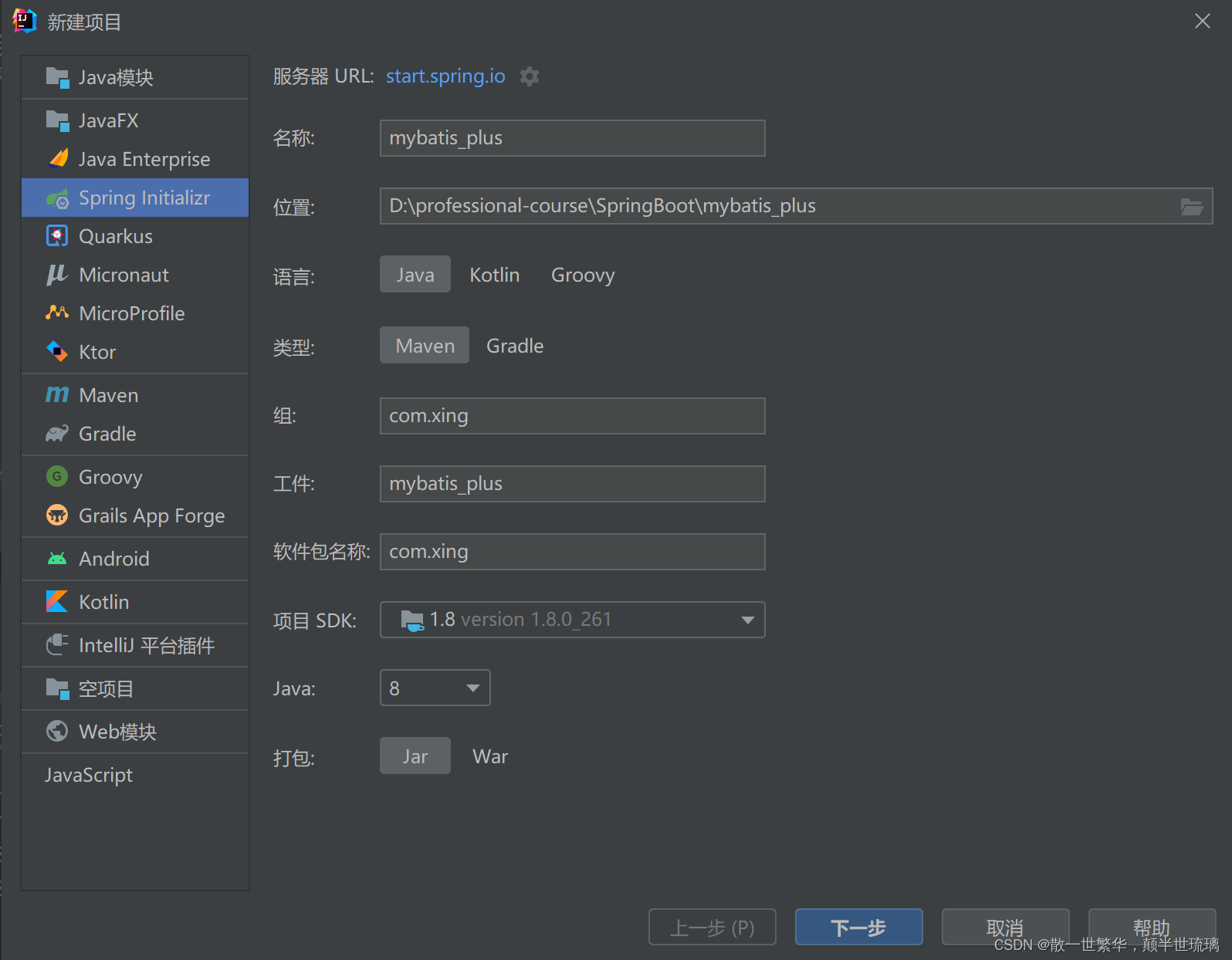Click the Web模块 globe icon

[x=57, y=732]
